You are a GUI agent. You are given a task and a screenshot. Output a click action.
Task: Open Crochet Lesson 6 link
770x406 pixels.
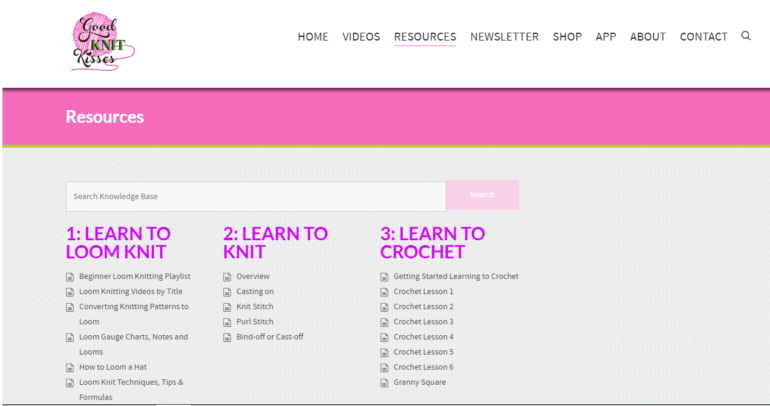point(423,367)
